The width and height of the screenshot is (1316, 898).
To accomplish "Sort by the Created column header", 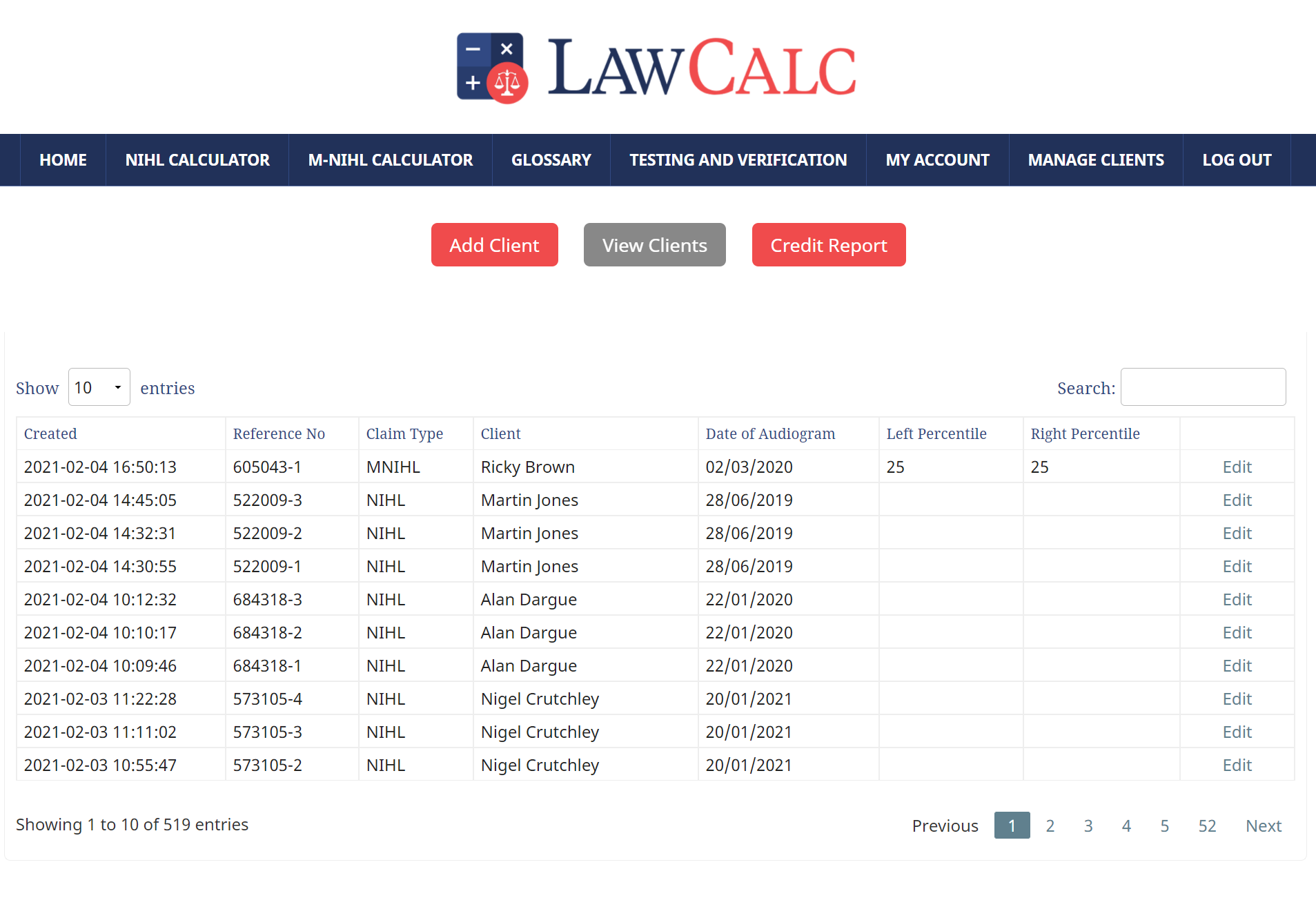I will [x=121, y=433].
